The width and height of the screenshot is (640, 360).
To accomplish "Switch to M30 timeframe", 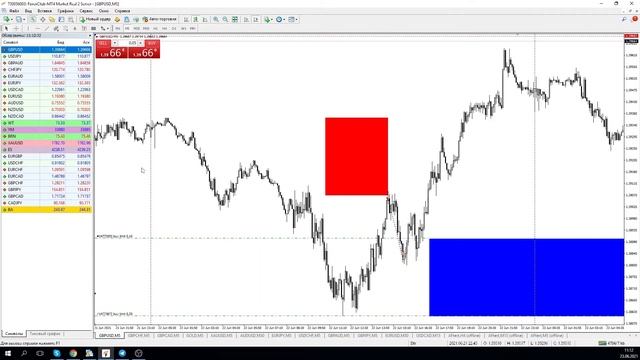I will [146, 29].
